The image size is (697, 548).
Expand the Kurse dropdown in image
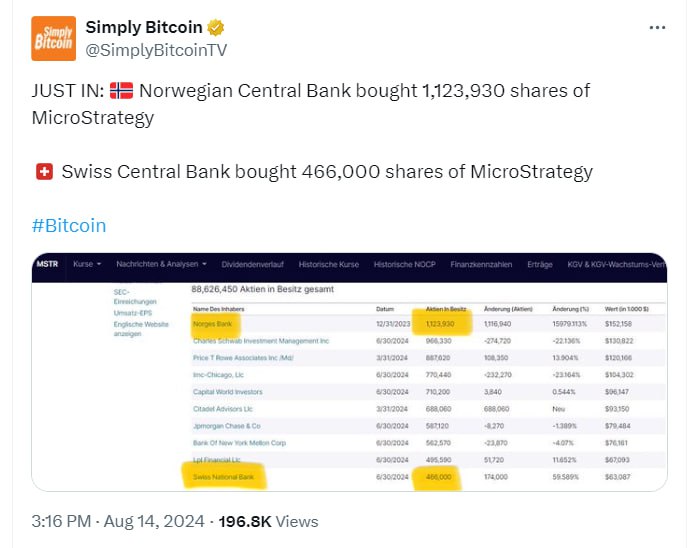point(87,264)
